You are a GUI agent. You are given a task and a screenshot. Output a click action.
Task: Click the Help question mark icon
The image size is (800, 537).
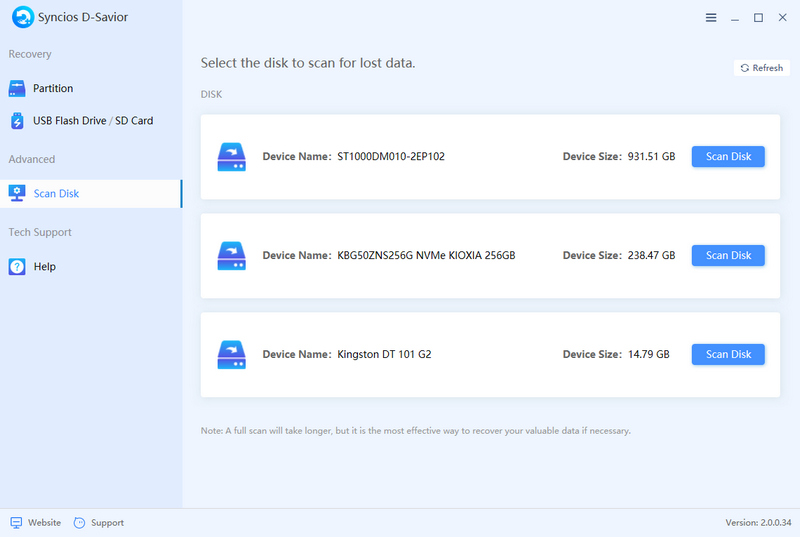click(x=17, y=267)
